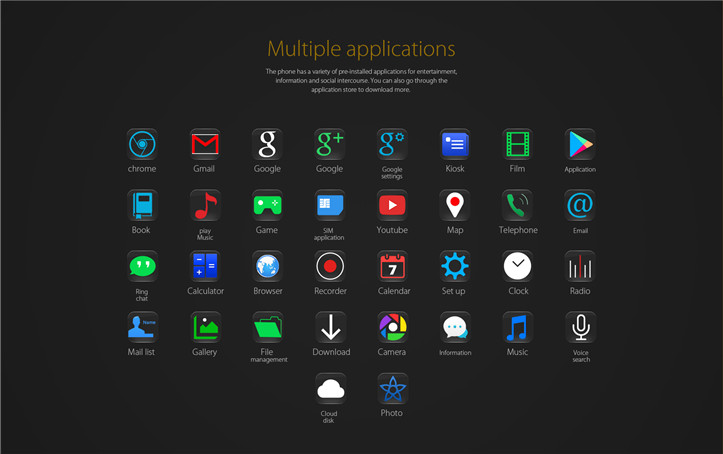
Task: Open the Browser globe icon
Action: click(x=267, y=266)
